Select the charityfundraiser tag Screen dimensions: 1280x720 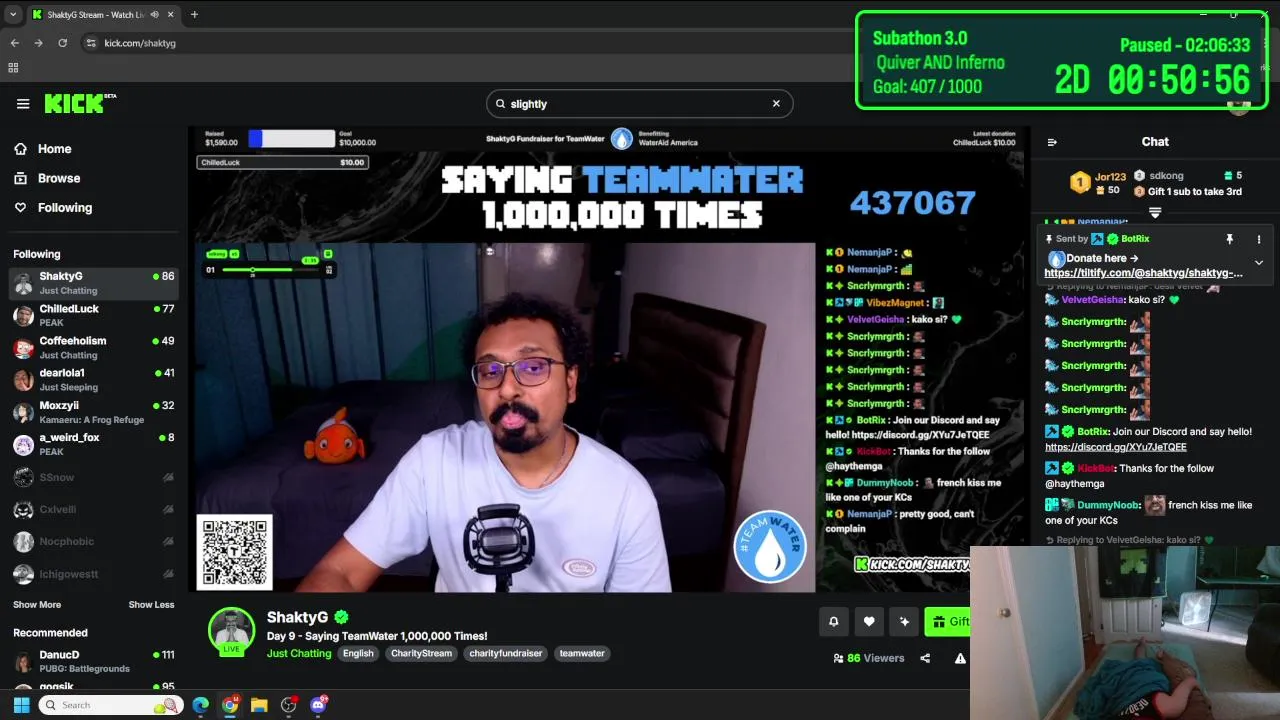point(506,653)
